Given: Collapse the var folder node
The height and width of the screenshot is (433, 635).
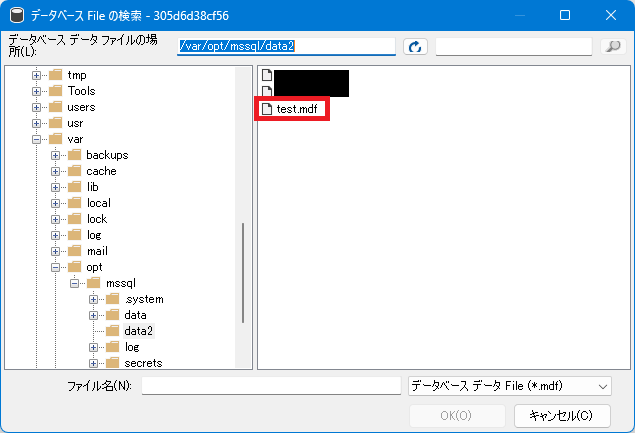Looking at the screenshot, I should pos(36,139).
